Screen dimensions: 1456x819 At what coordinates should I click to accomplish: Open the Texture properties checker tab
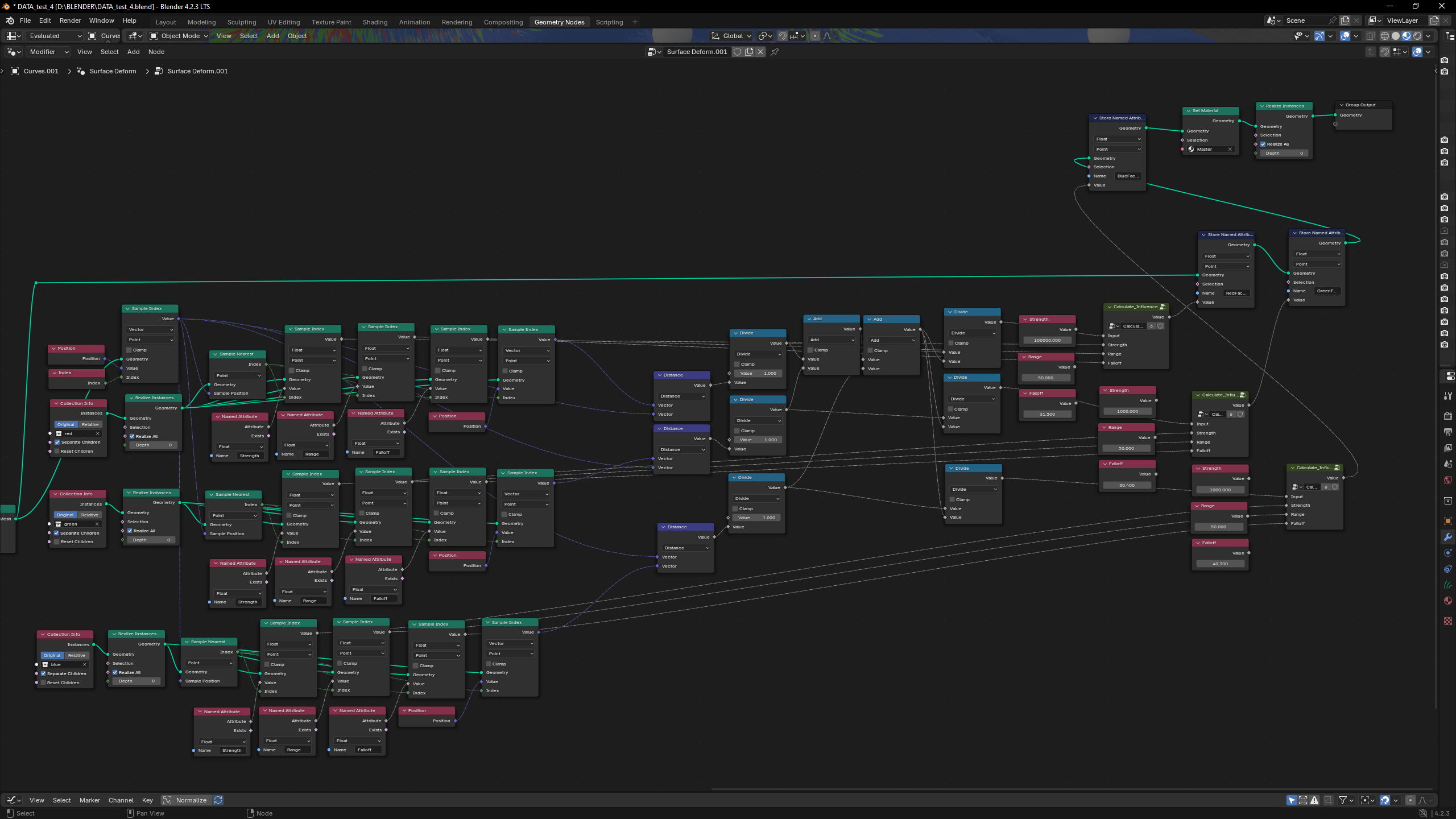pyautogui.click(x=1448, y=621)
